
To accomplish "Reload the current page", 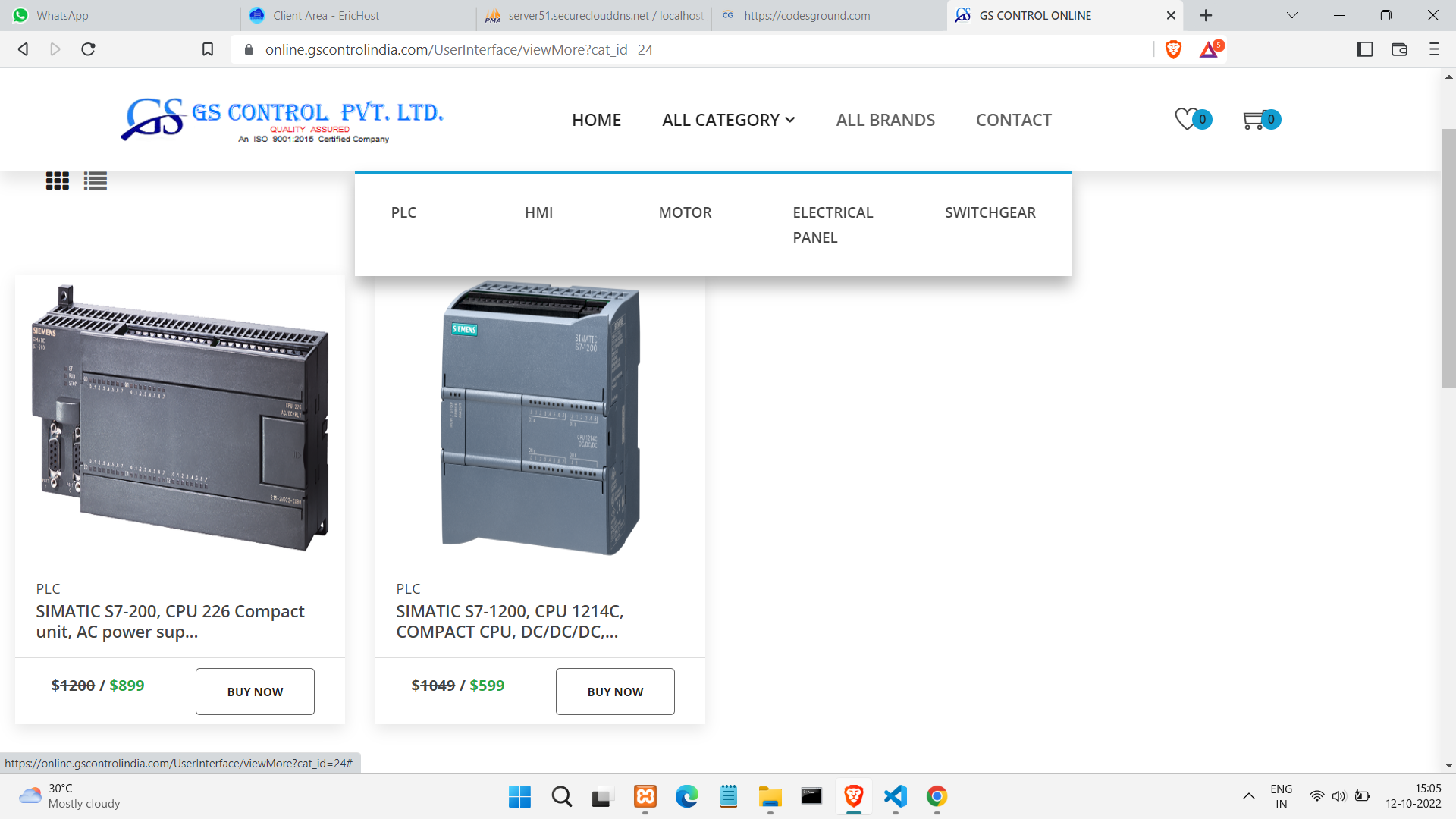I will pyautogui.click(x=88, y=49).
